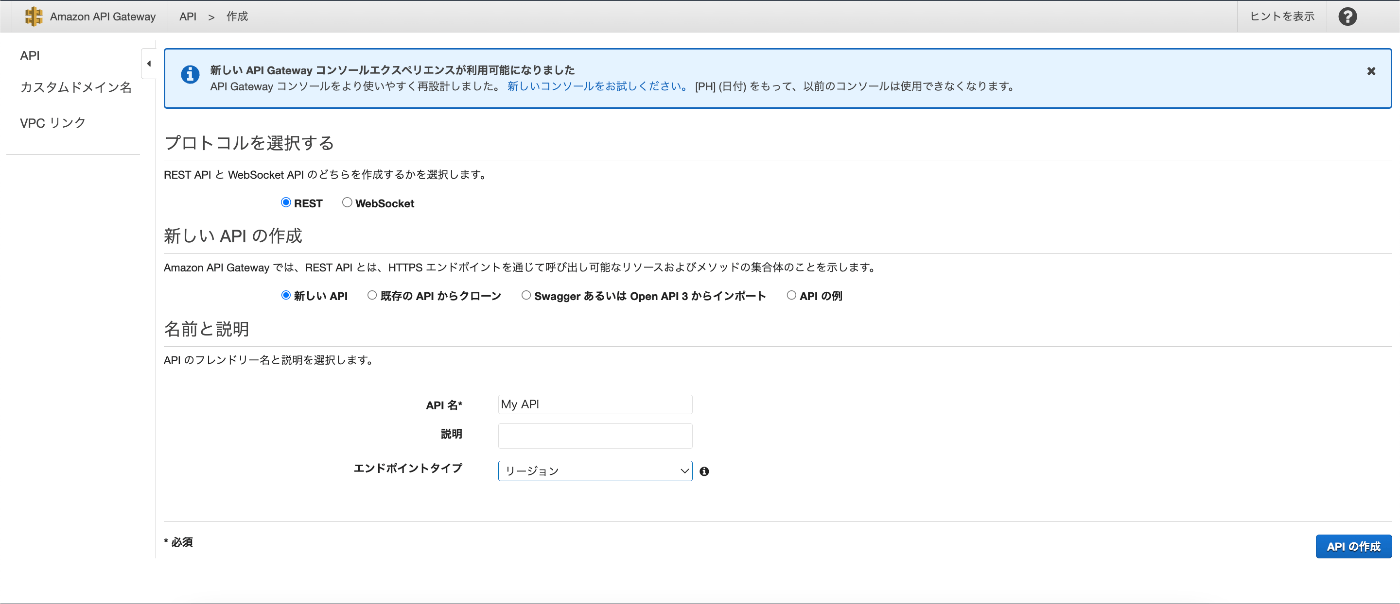Open VPC リンク in the sidebar
The height and width of the screenshot is (604, 1400).
[x=53, y=122]
